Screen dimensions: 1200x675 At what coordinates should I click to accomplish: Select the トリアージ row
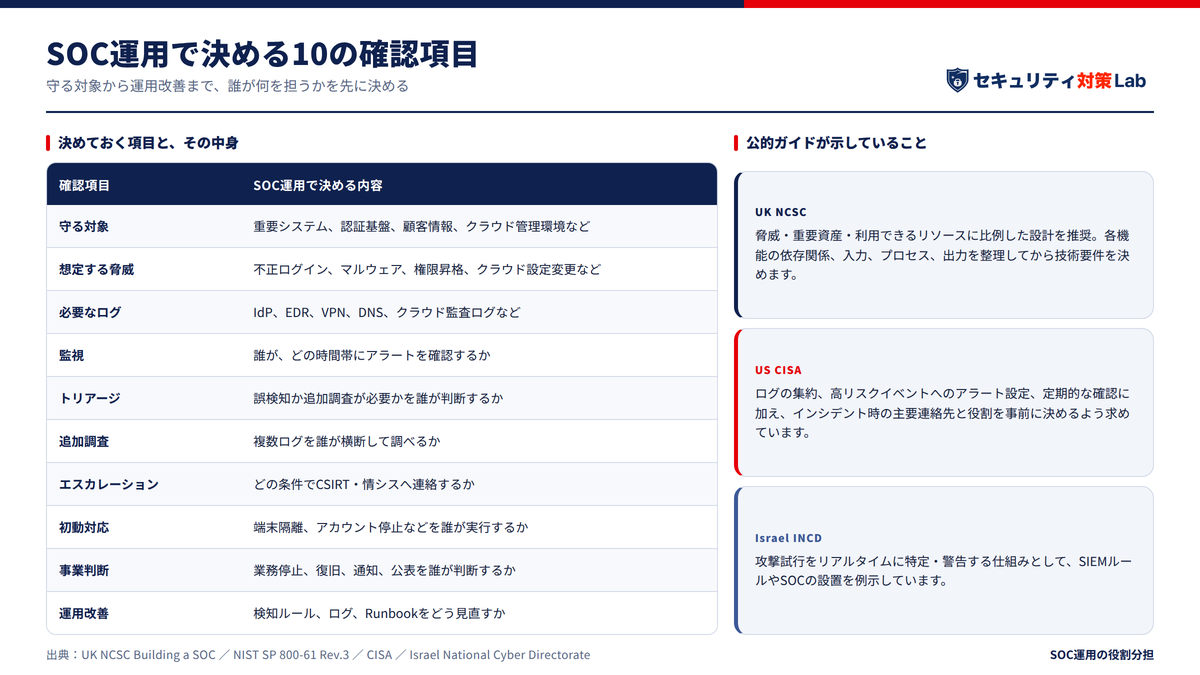(x=382, y=399)
